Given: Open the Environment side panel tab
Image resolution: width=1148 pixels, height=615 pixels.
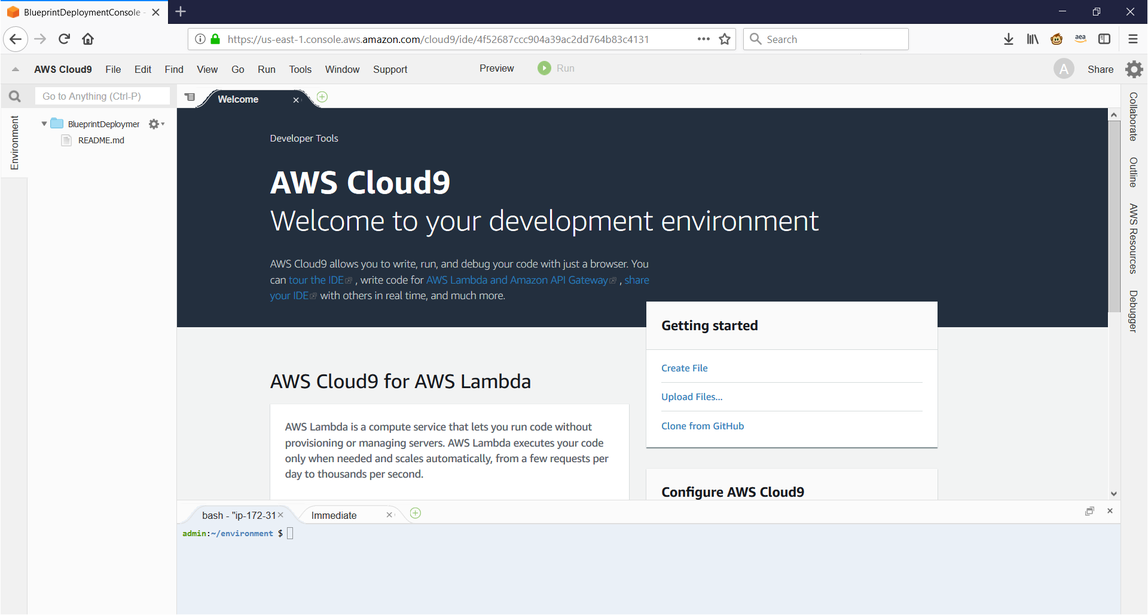Looking at the screenshot, I should click(14, 143).
